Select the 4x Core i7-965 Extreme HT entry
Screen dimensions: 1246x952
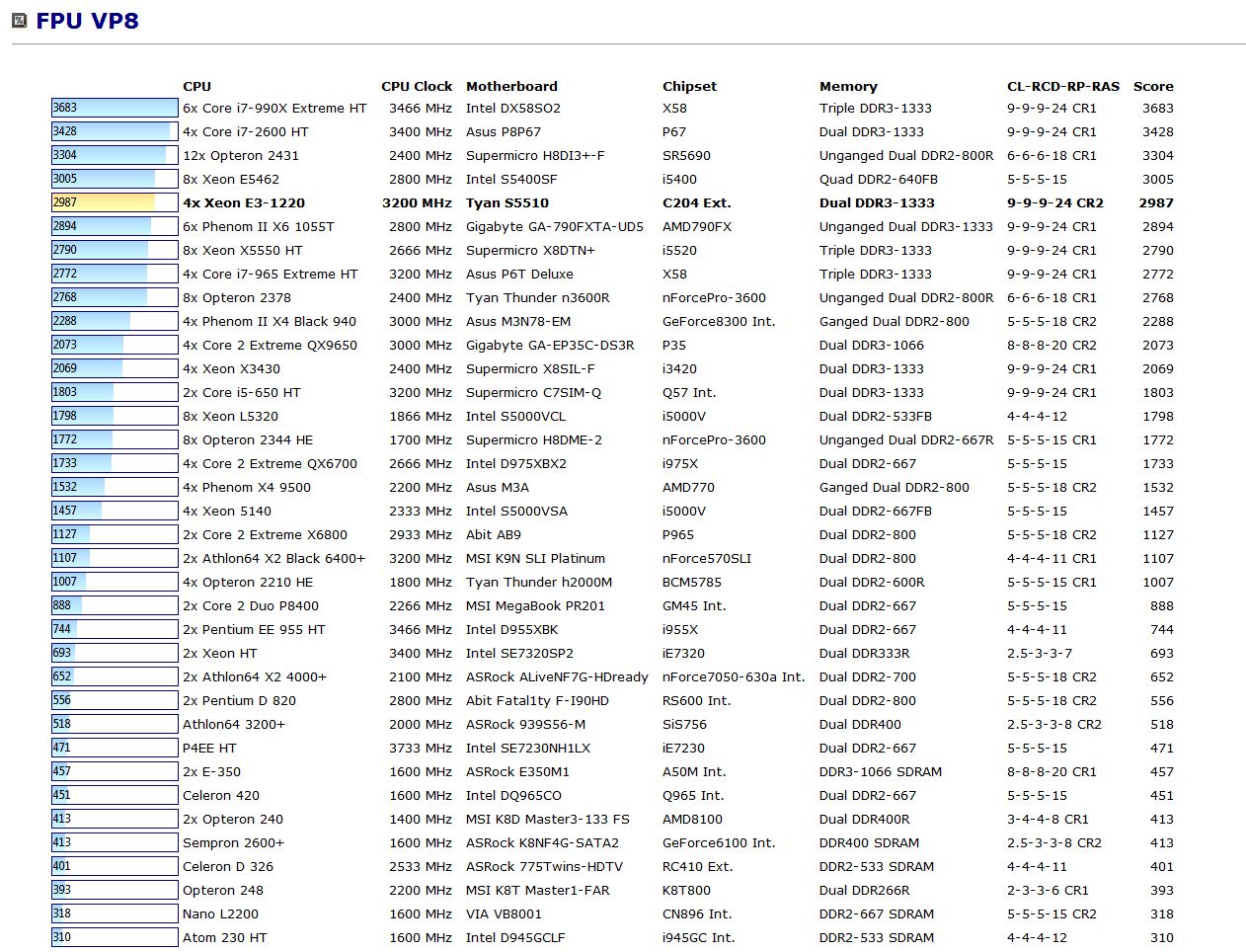tap(271, 274)
